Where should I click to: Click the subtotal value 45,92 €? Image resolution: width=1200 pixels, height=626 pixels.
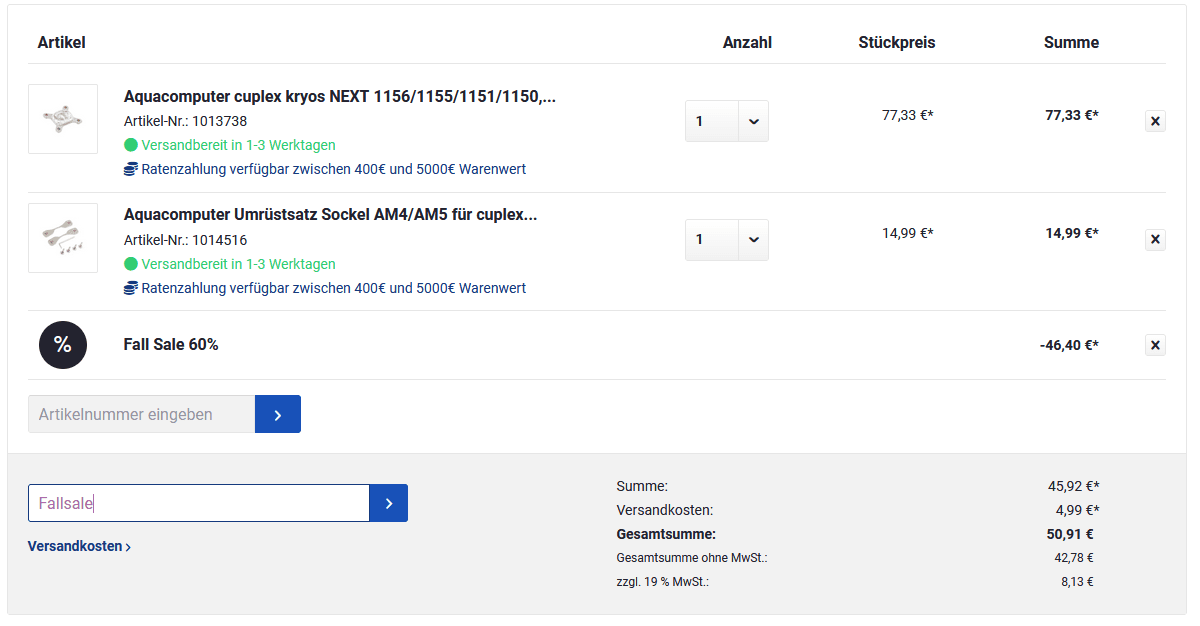coord(1074,486)
